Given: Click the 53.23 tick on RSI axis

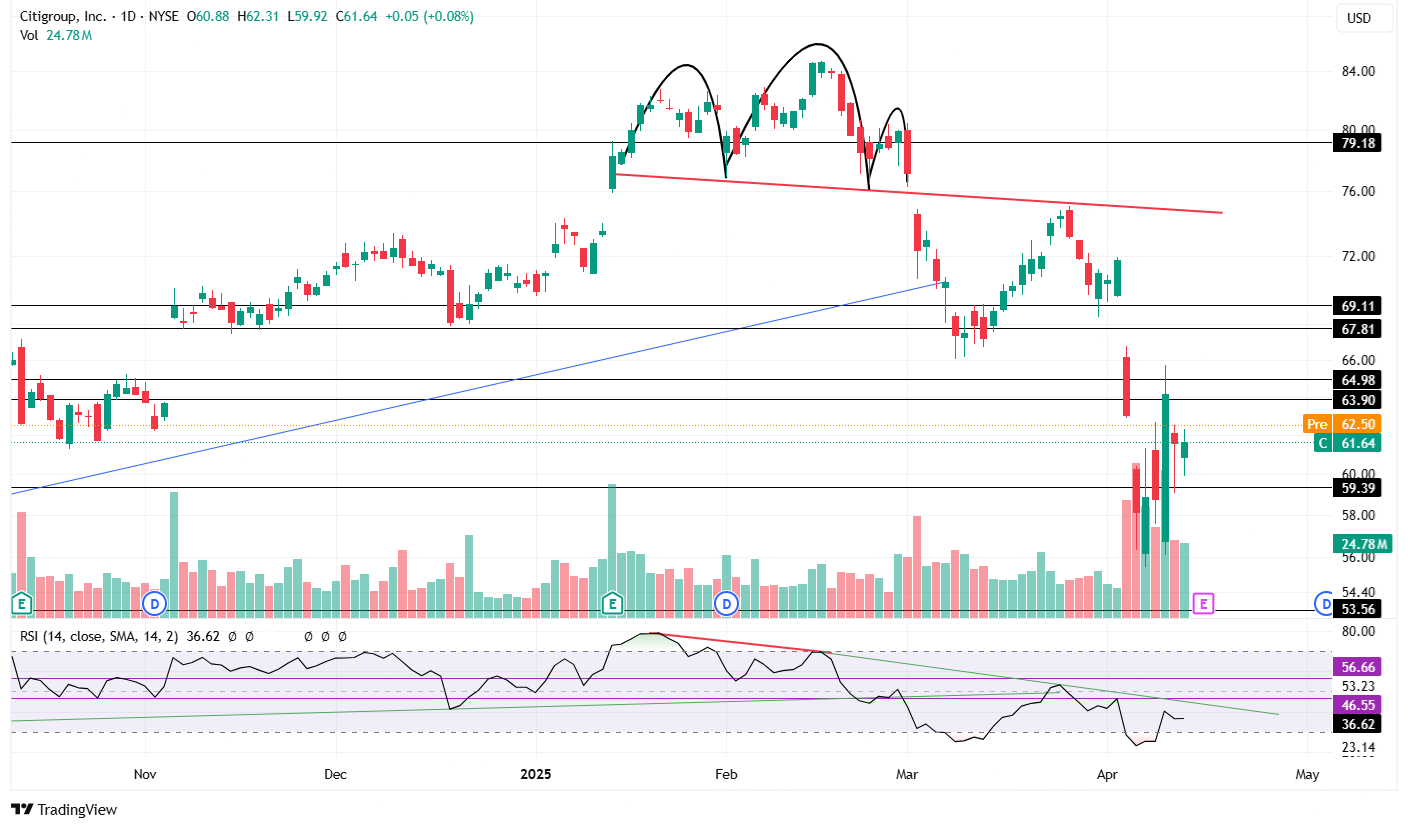Looking at the screenshot, I should [x=1359, y=686].
